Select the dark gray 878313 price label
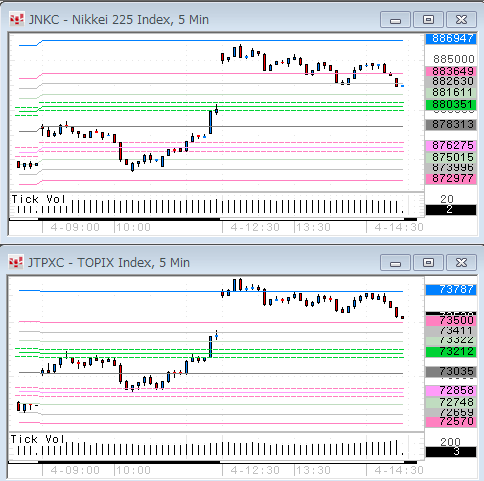The width and height of the screenshot is (484, 481). [x=451, y=125]
